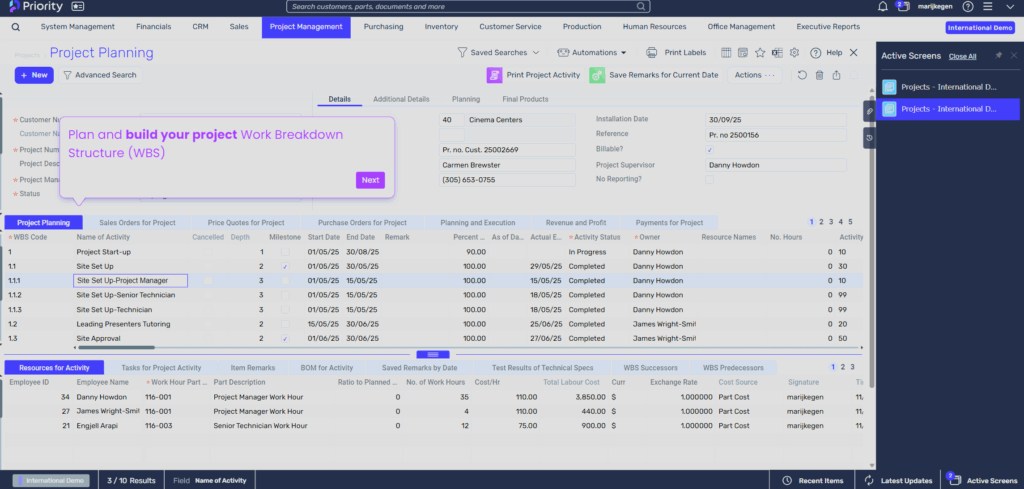Click the Next button in the tooltip
This screenshot has width=1024, height=489.
370,180
